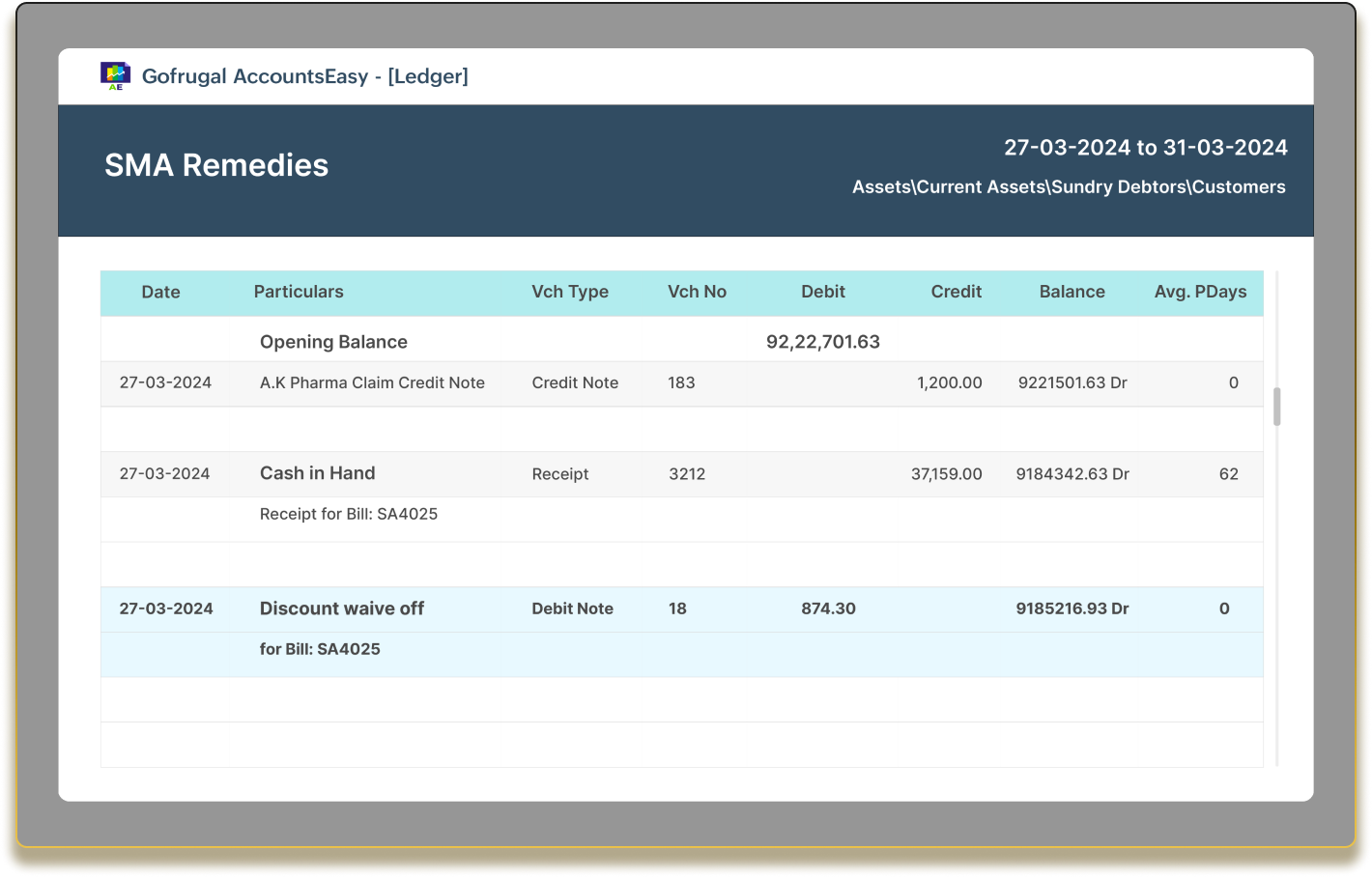The width and height of the screenshot is (1372, 877).
Task: Click the Particulars column header
Action: 299,292
